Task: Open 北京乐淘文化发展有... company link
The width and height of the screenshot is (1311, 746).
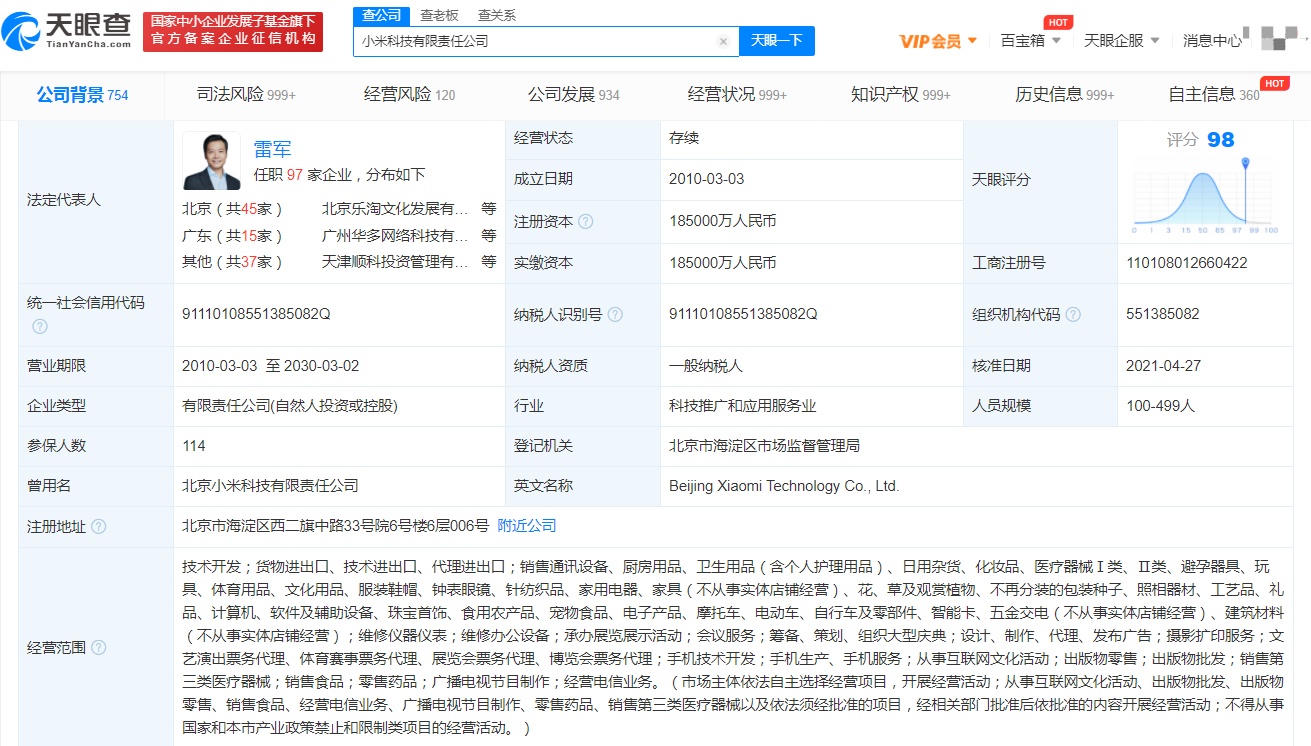Action: (395, 209)
